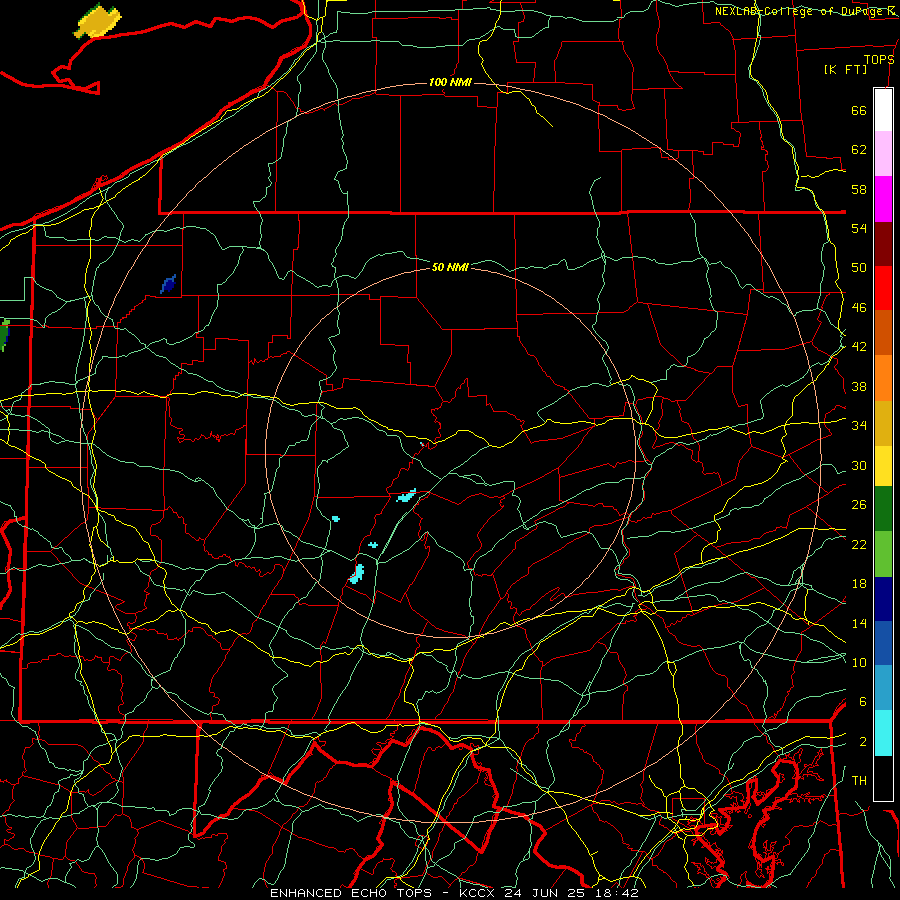Viewport: 900px width, 900px height.
Task: Click the "TH" legend label
Action: click(x=859, y=781)
